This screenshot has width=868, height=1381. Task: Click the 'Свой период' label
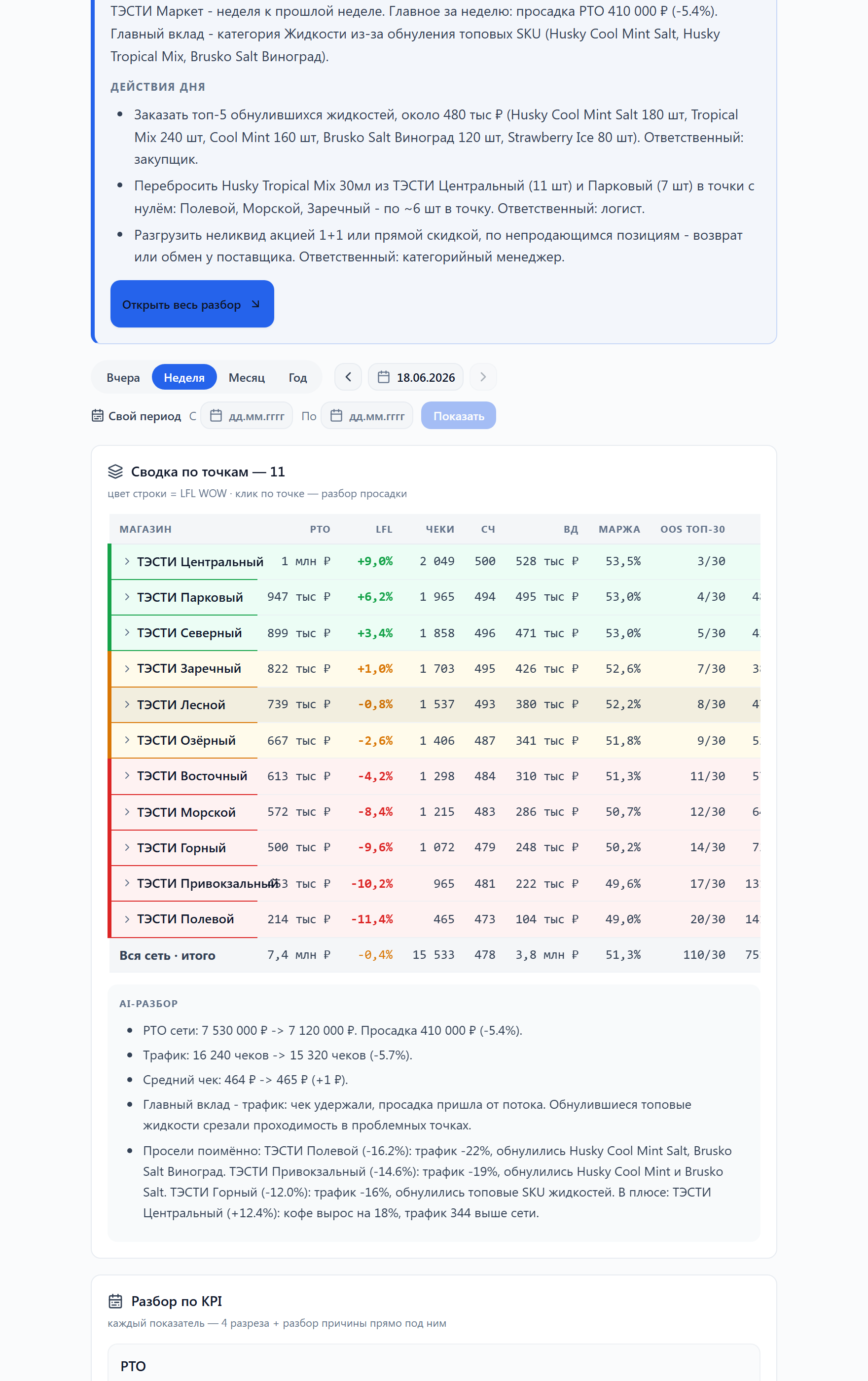[145, 416]
